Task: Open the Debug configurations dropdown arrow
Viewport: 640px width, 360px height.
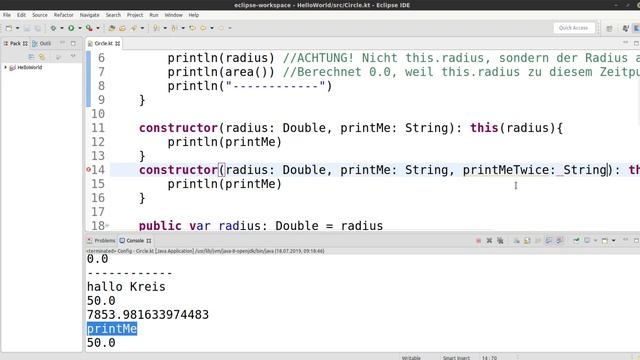Action: tap(62, 28)
